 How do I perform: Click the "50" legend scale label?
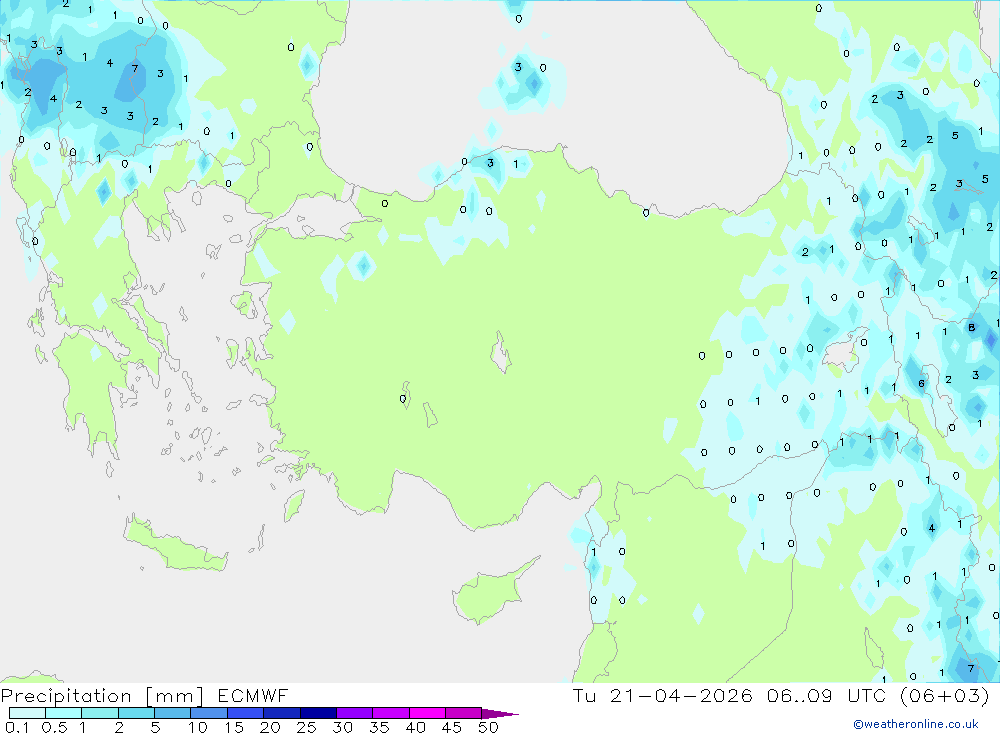pos(489,727)
